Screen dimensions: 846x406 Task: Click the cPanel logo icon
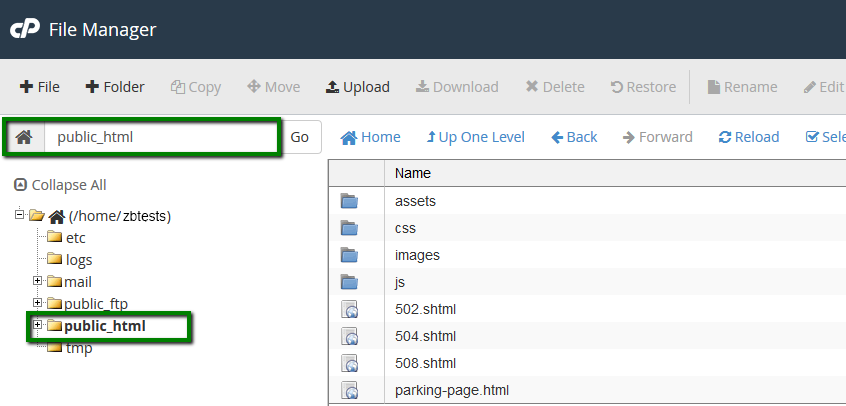pos(24,29)
